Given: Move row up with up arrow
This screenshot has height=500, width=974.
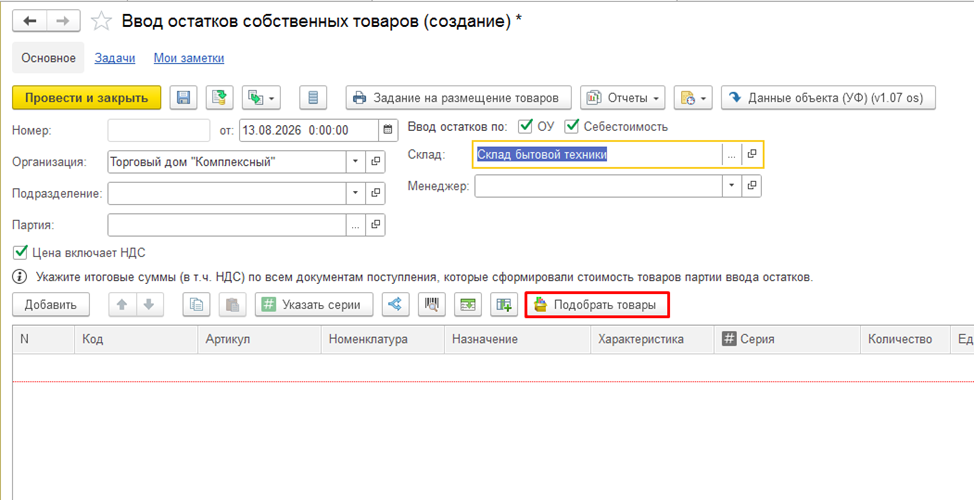Looking at the screenshot, I should point(122,304).
